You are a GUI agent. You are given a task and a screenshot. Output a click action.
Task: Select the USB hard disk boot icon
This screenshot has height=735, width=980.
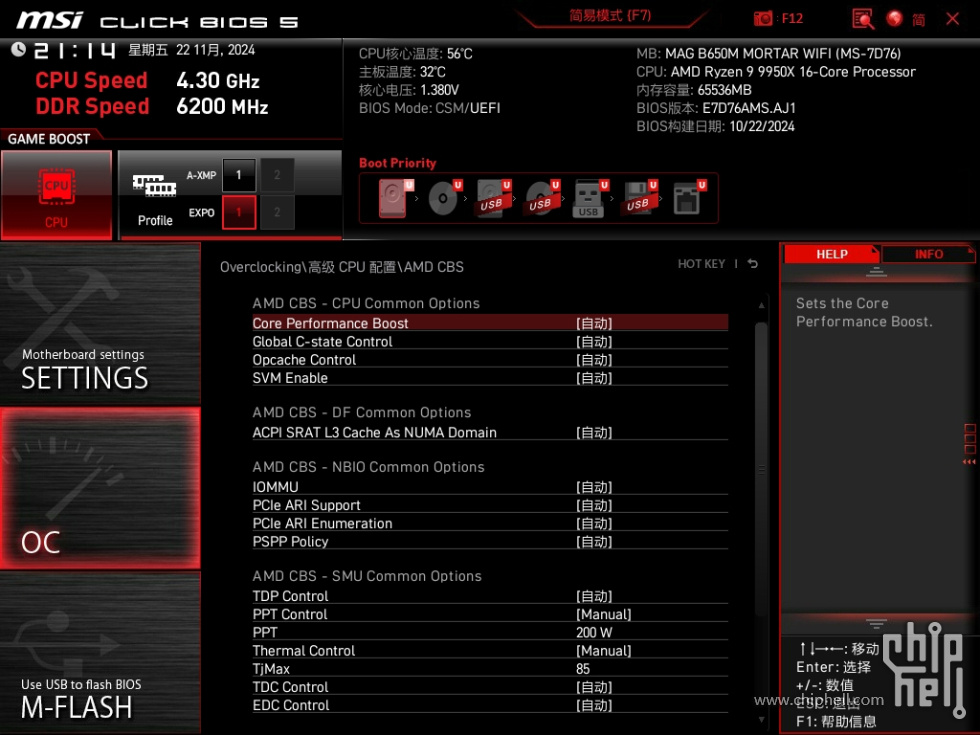point(493,198)
